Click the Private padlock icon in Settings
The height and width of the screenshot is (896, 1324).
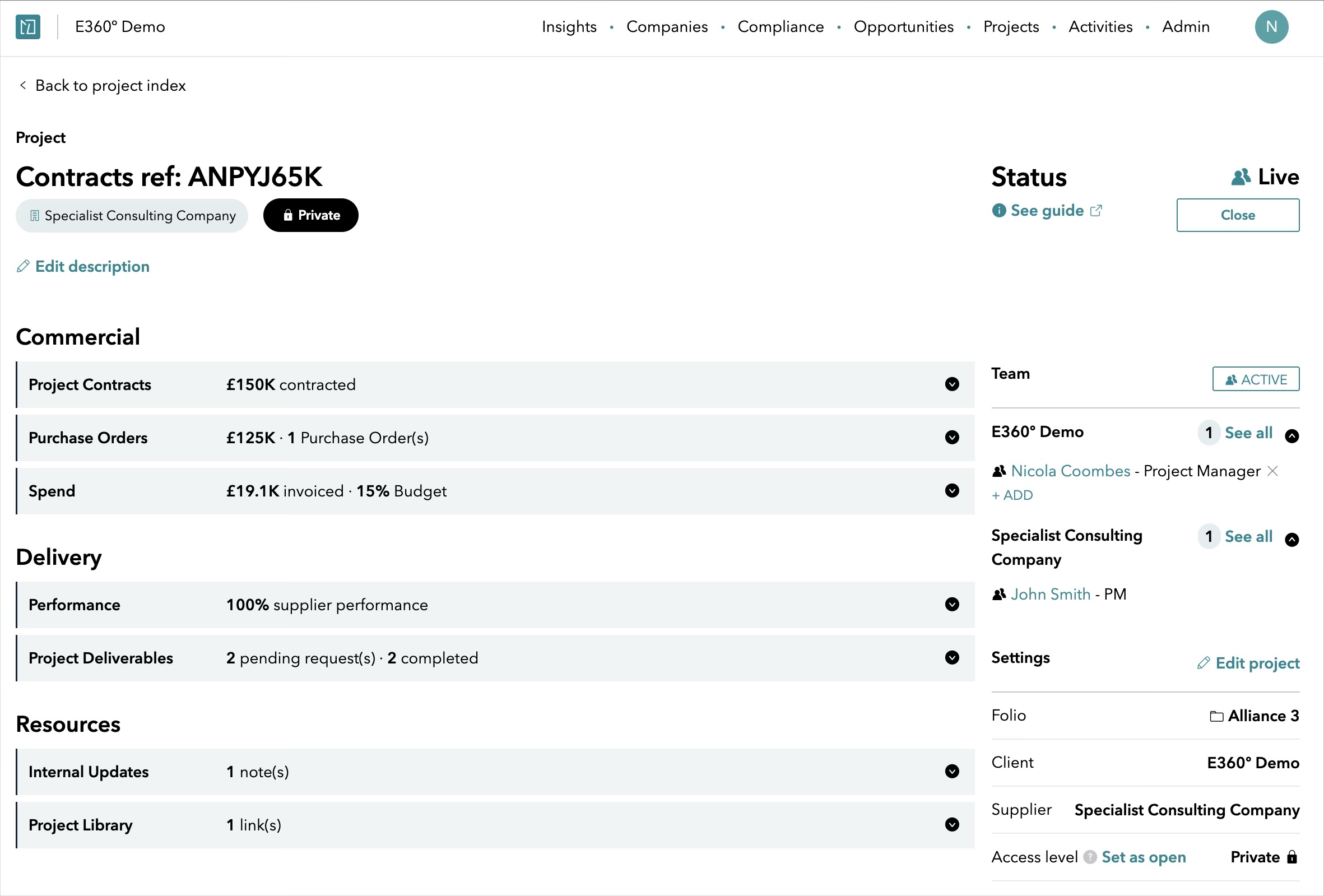point(1292,857)
